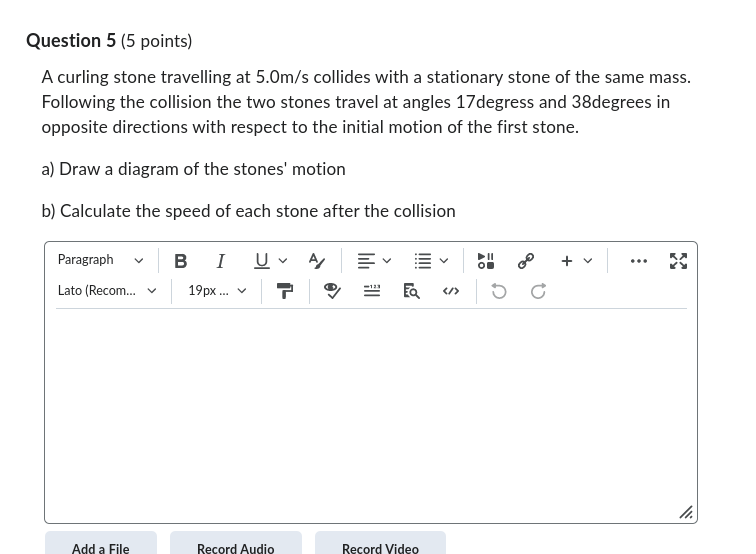This screenshot has width=756, height=554.
Task: Open Insert Stuff media icon
Action: pos(486,261)
